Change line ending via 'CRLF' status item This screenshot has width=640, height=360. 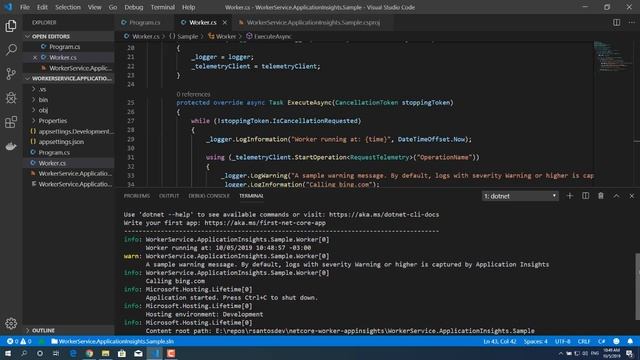(x=584, y=341)
